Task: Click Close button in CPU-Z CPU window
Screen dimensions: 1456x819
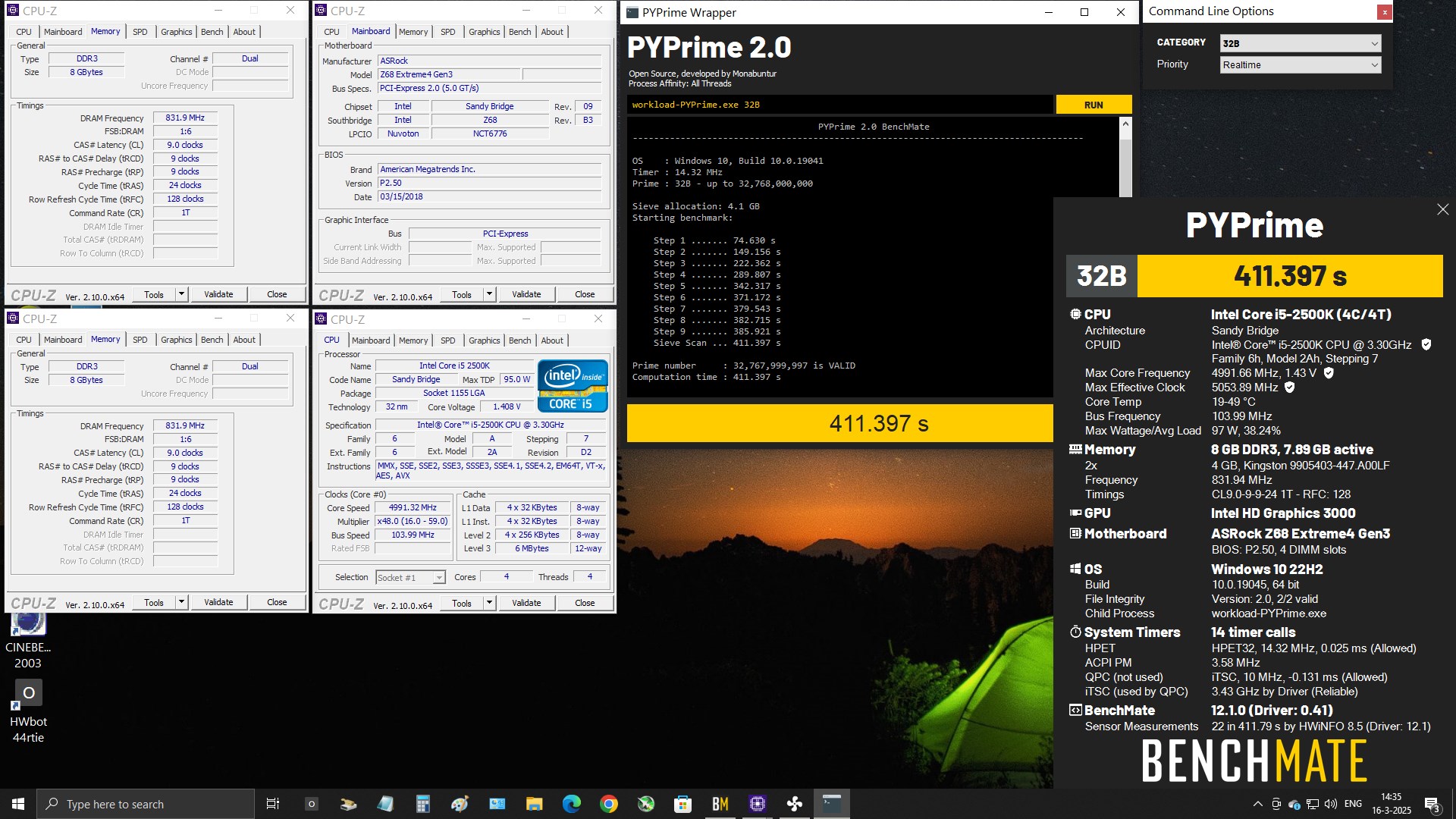Action: click(585, 603)
